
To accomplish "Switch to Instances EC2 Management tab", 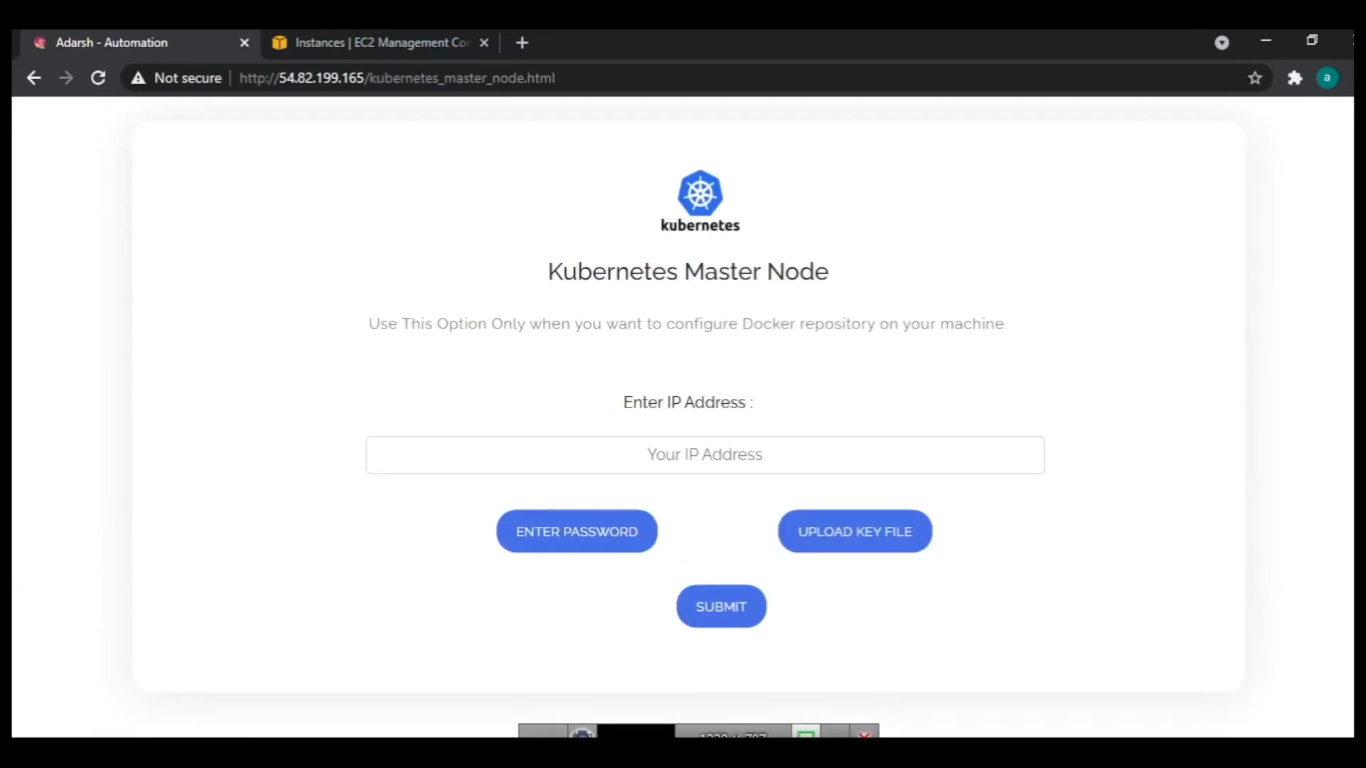I will coord(381,43).
